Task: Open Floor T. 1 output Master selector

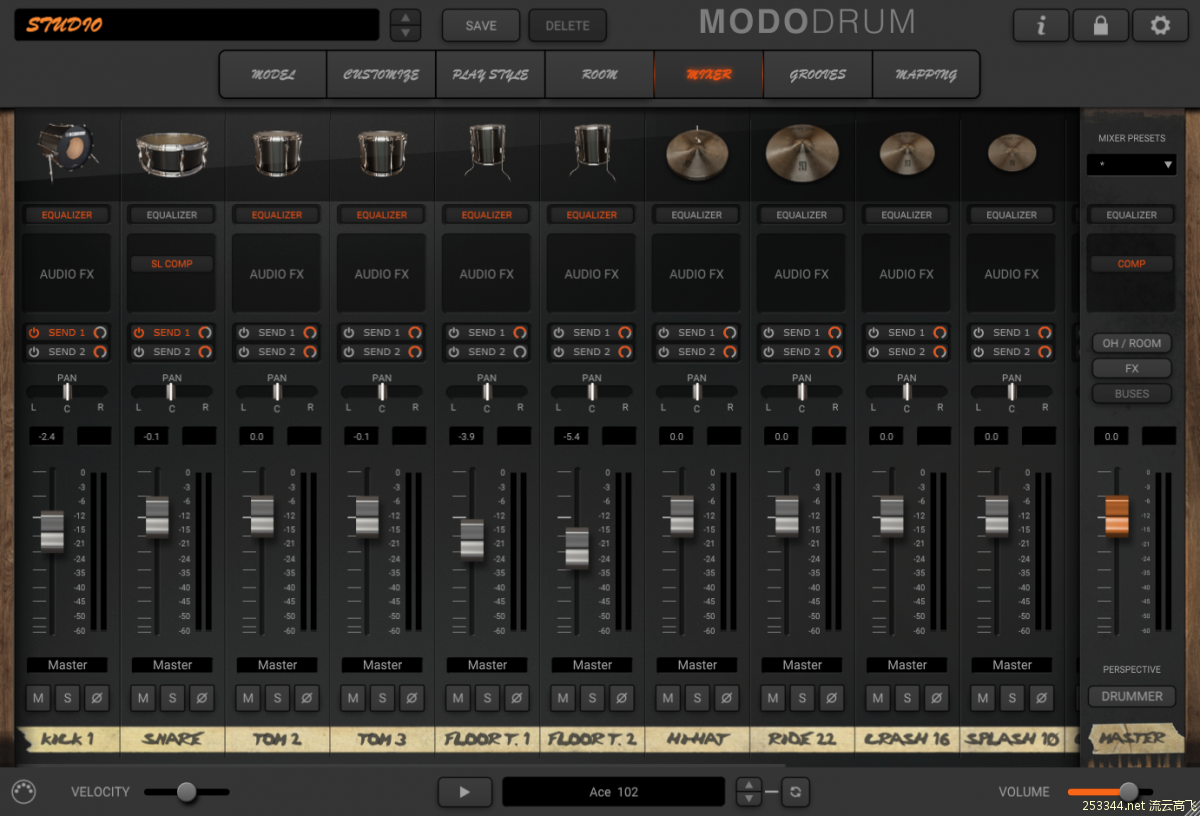Action: [487, 665]
